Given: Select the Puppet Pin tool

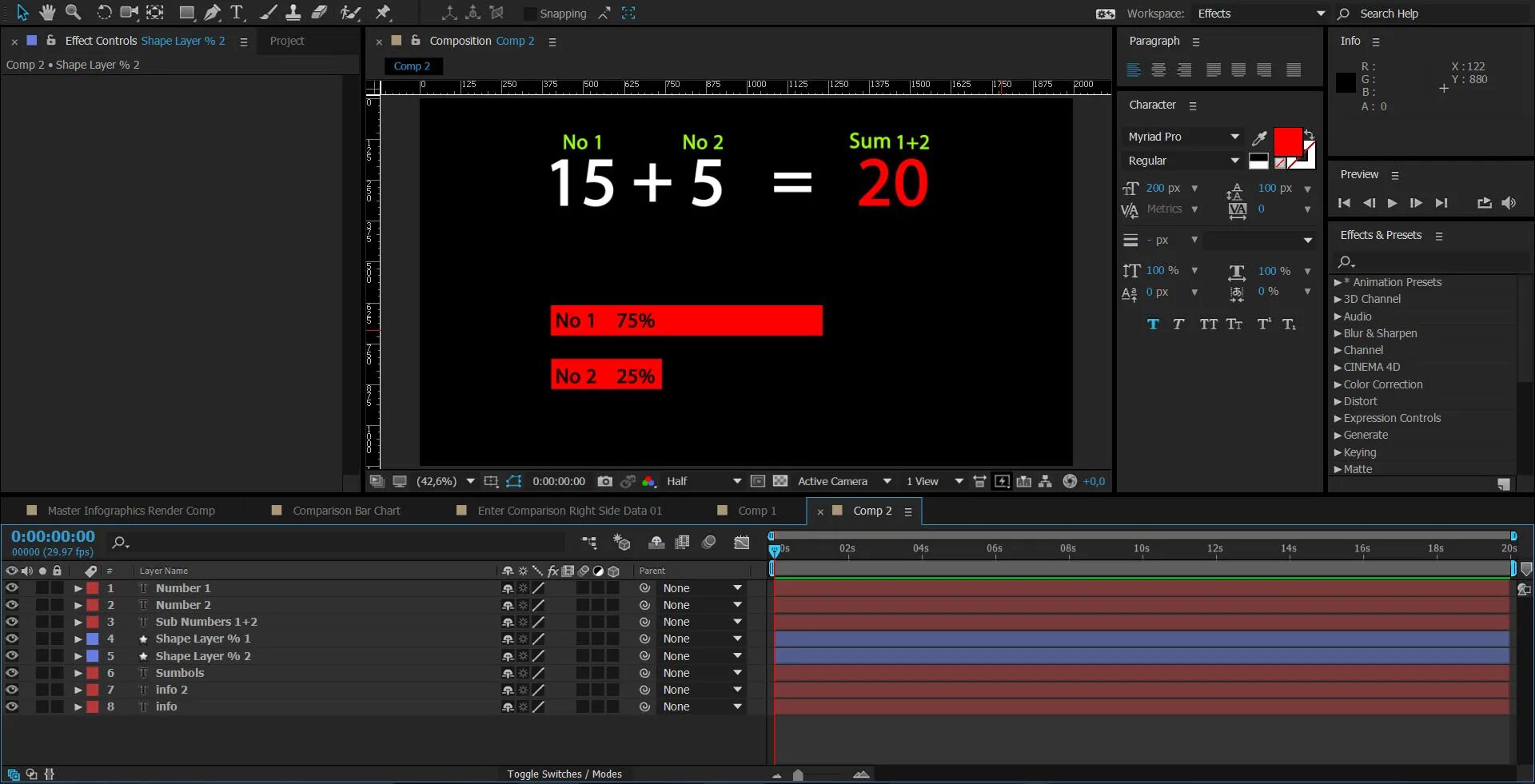Looking at the screenshot, I should (383, 12).
